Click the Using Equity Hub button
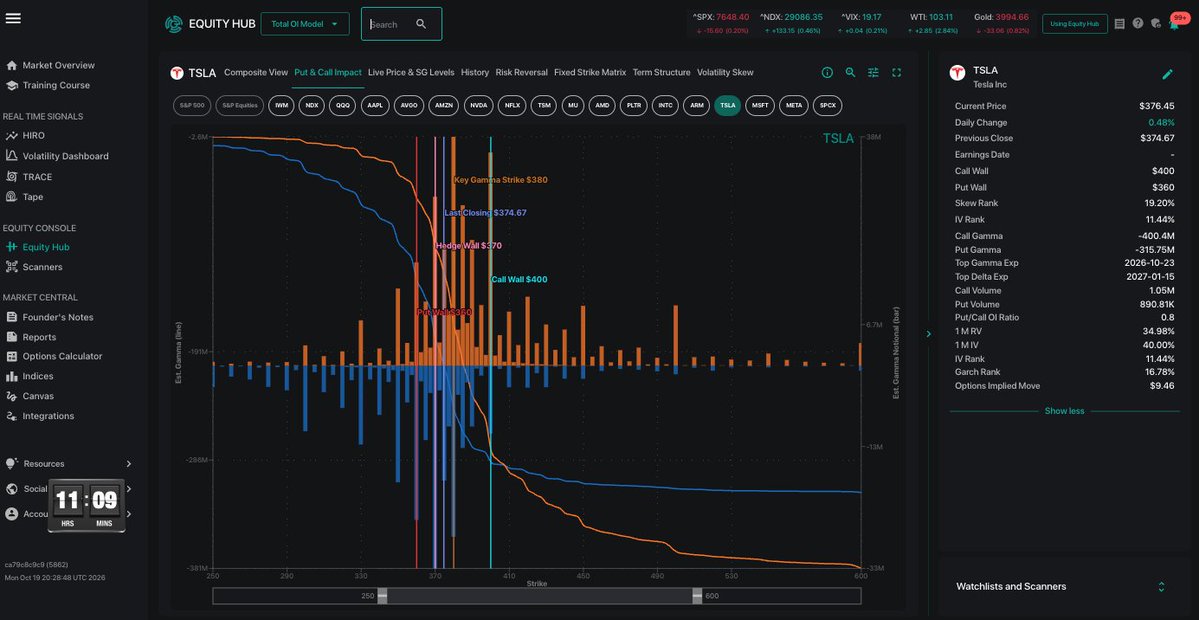 [1074, 24]
